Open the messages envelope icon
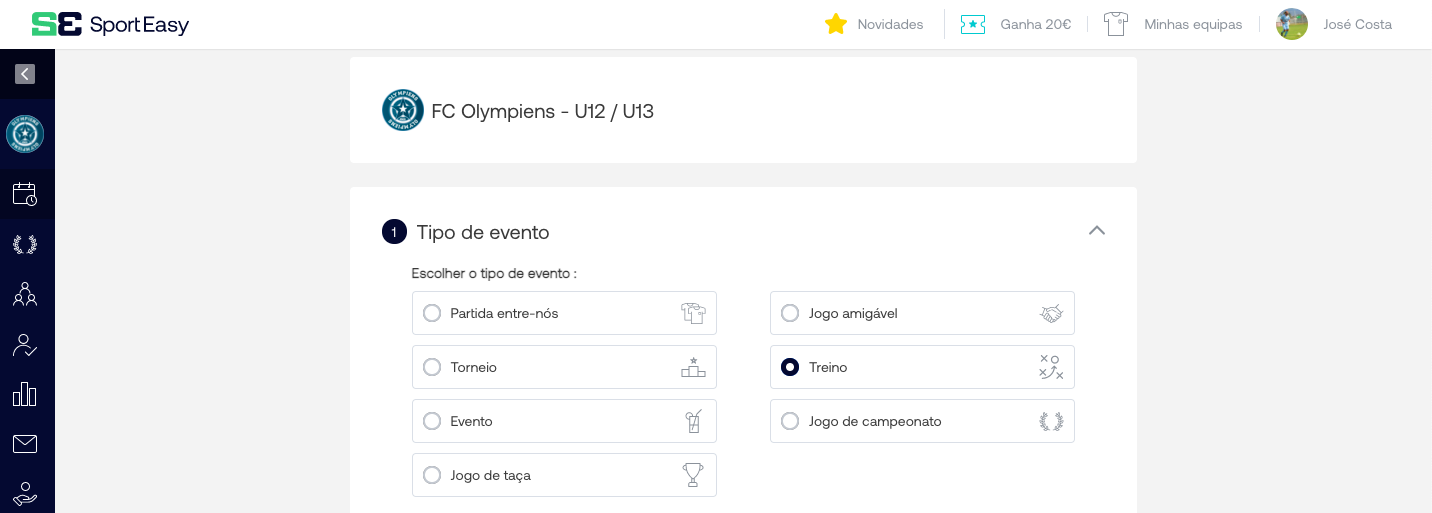Image resolution: width=1432 pixels, height=513 pixels. [25, 444]
